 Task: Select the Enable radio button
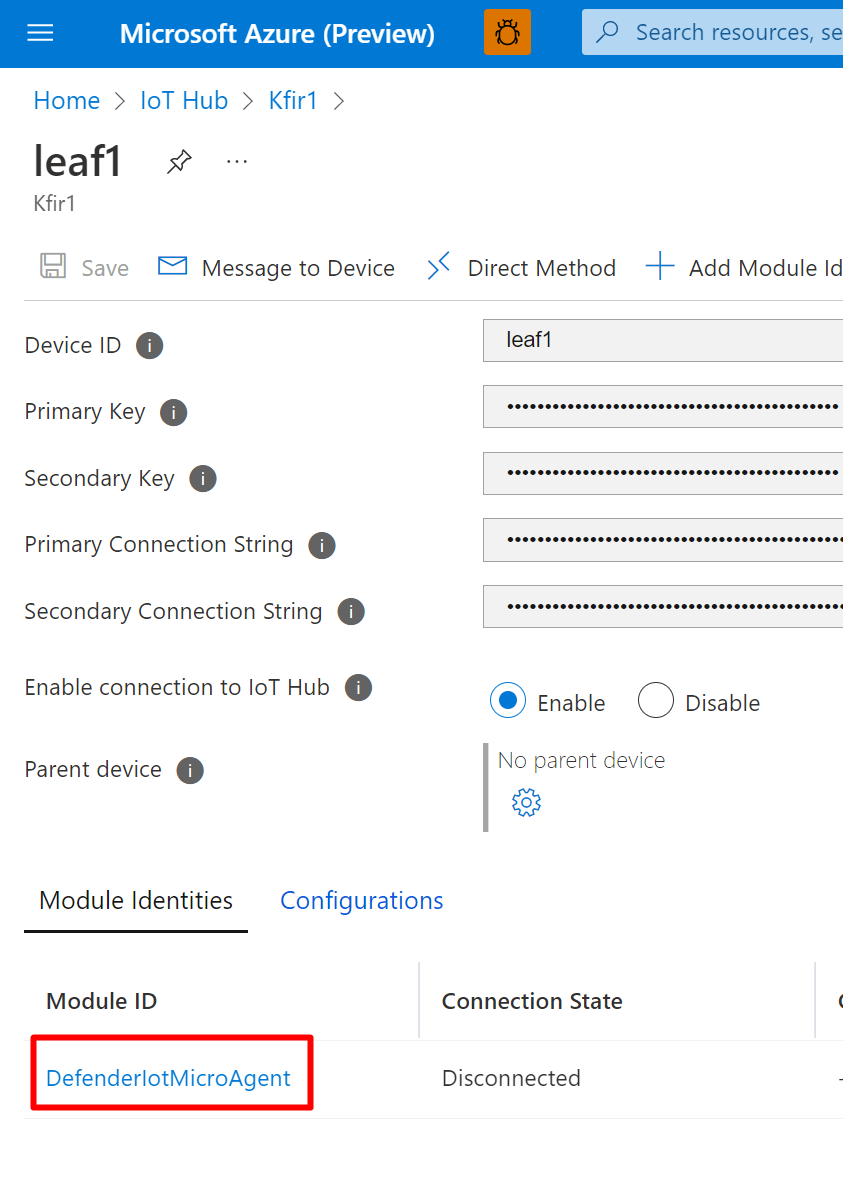(508, 701)
